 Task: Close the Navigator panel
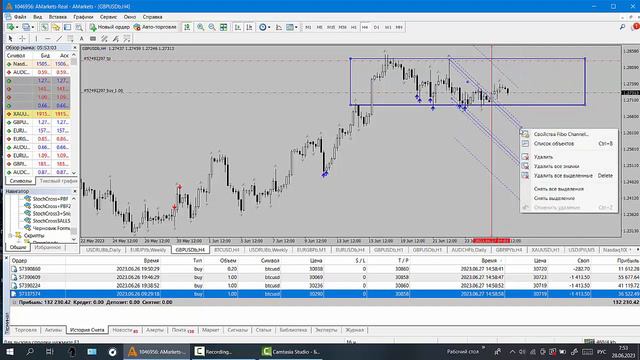(75, 191)
